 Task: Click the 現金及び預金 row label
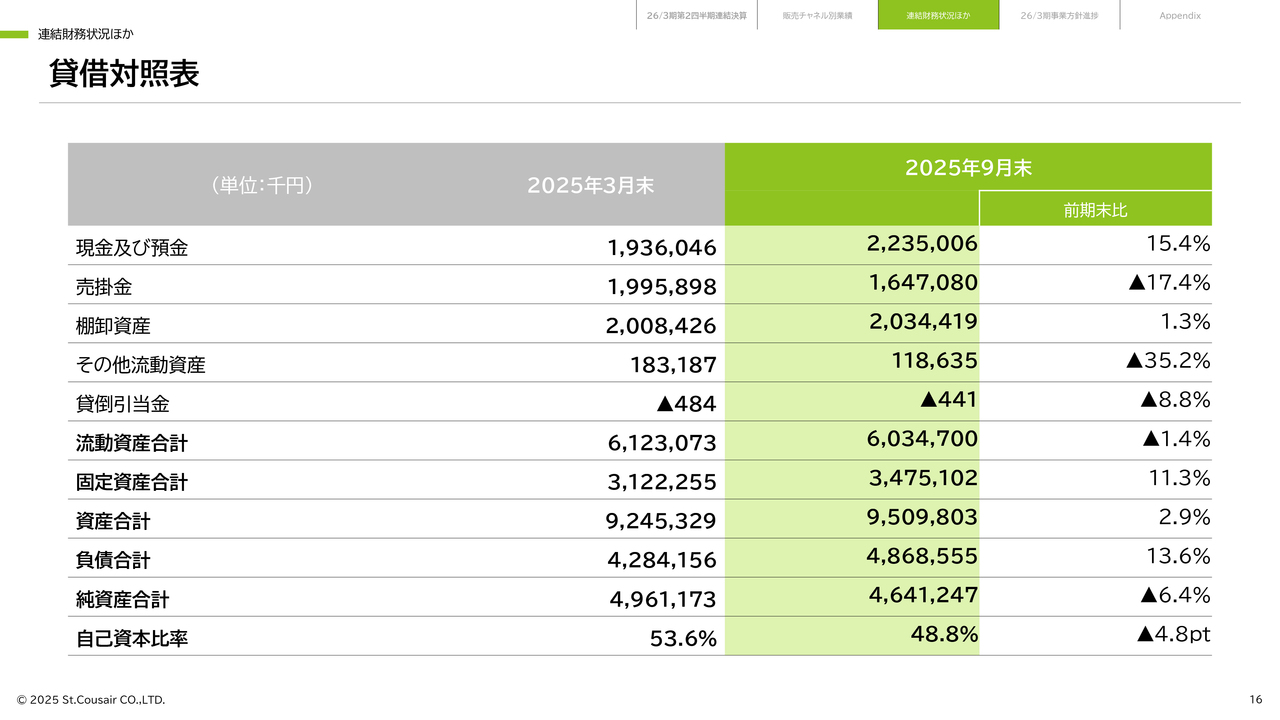(x=132, y=248)
